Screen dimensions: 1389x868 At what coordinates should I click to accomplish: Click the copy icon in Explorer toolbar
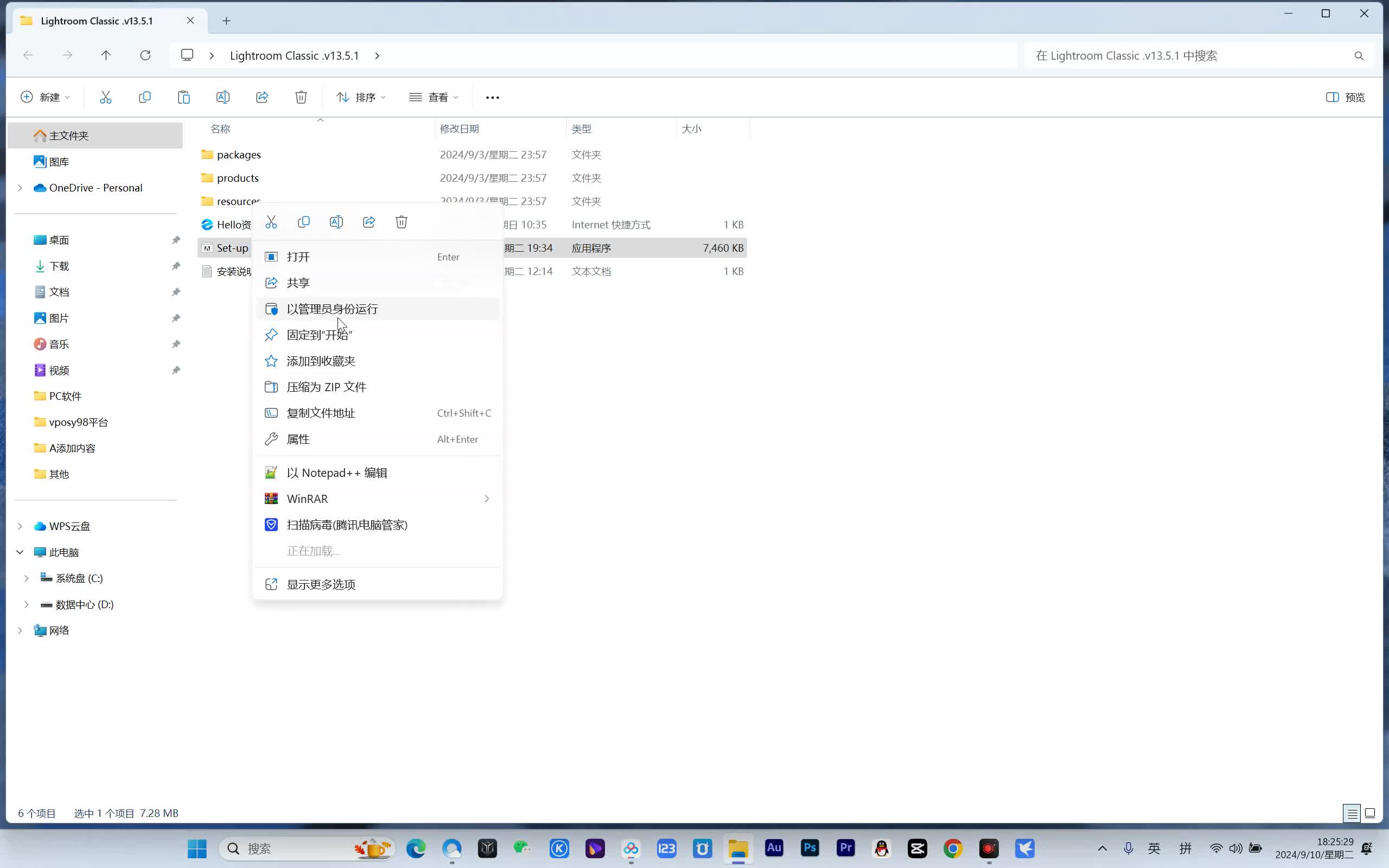[145, 97]
